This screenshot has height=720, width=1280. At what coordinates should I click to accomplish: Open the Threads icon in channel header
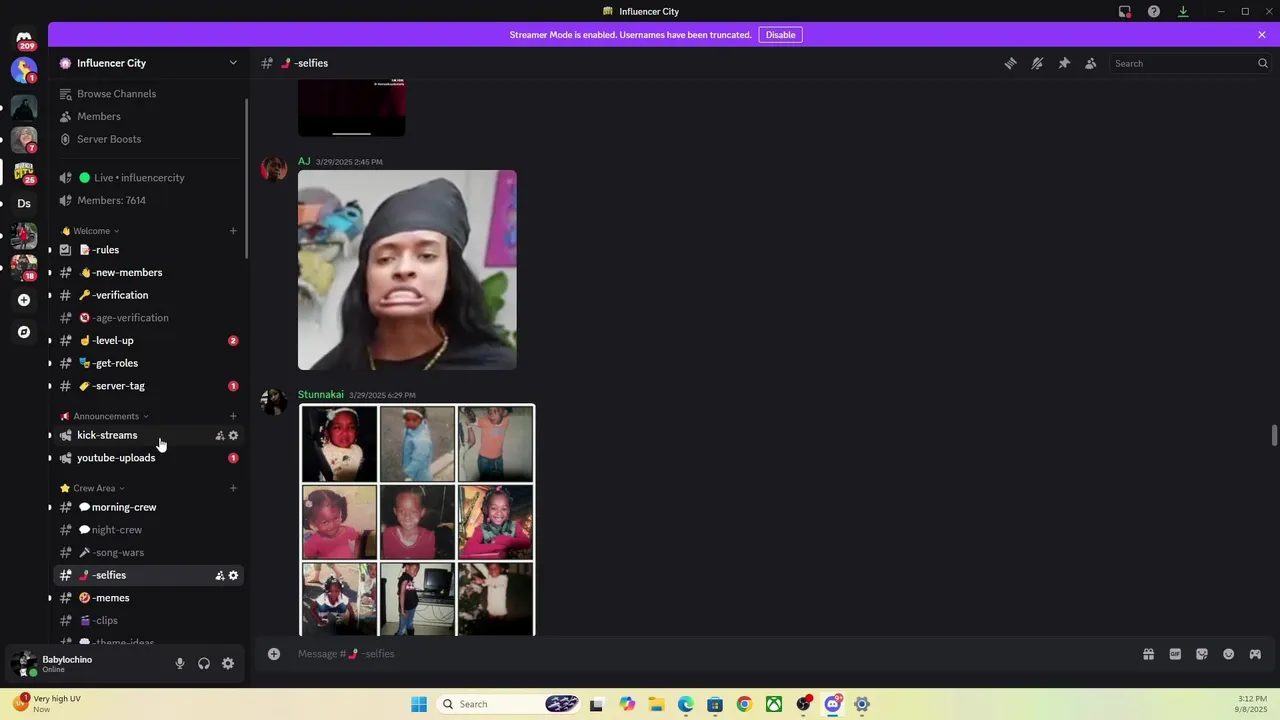tap(1010, 63)
